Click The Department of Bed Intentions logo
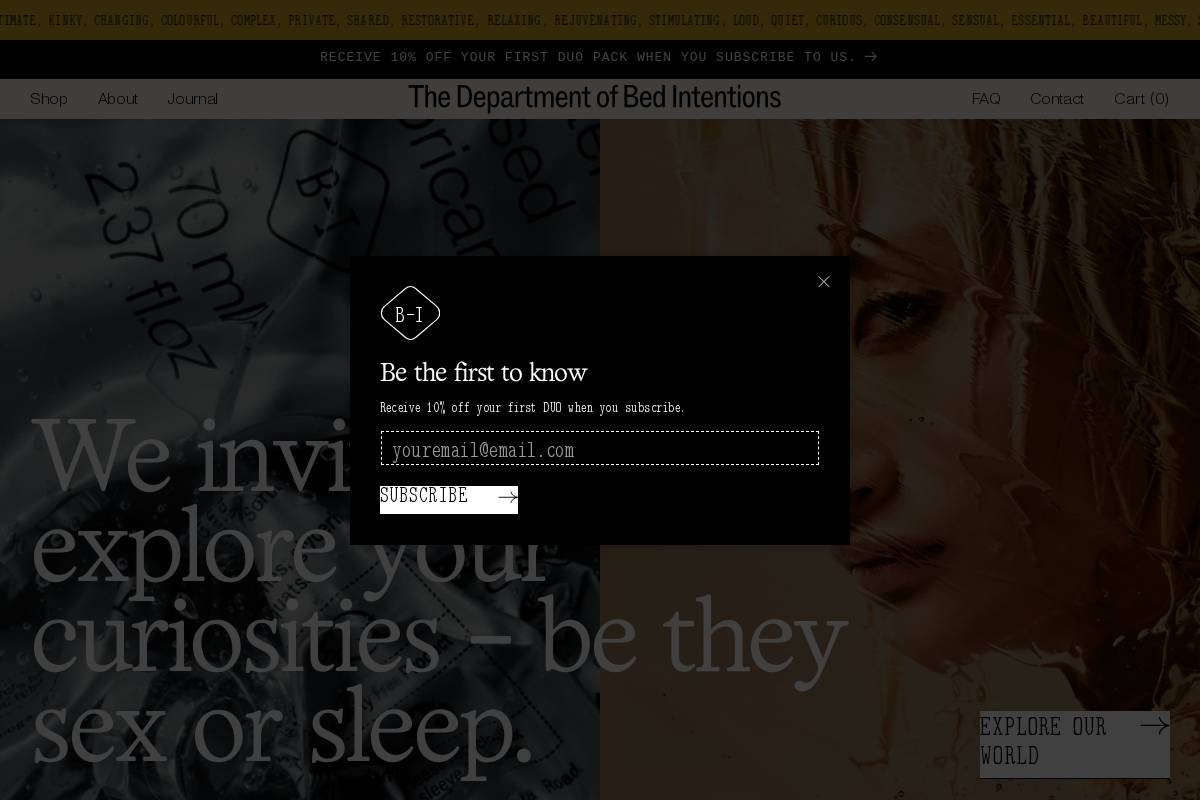Screen dimensions: 1200x800 [595, 98]
